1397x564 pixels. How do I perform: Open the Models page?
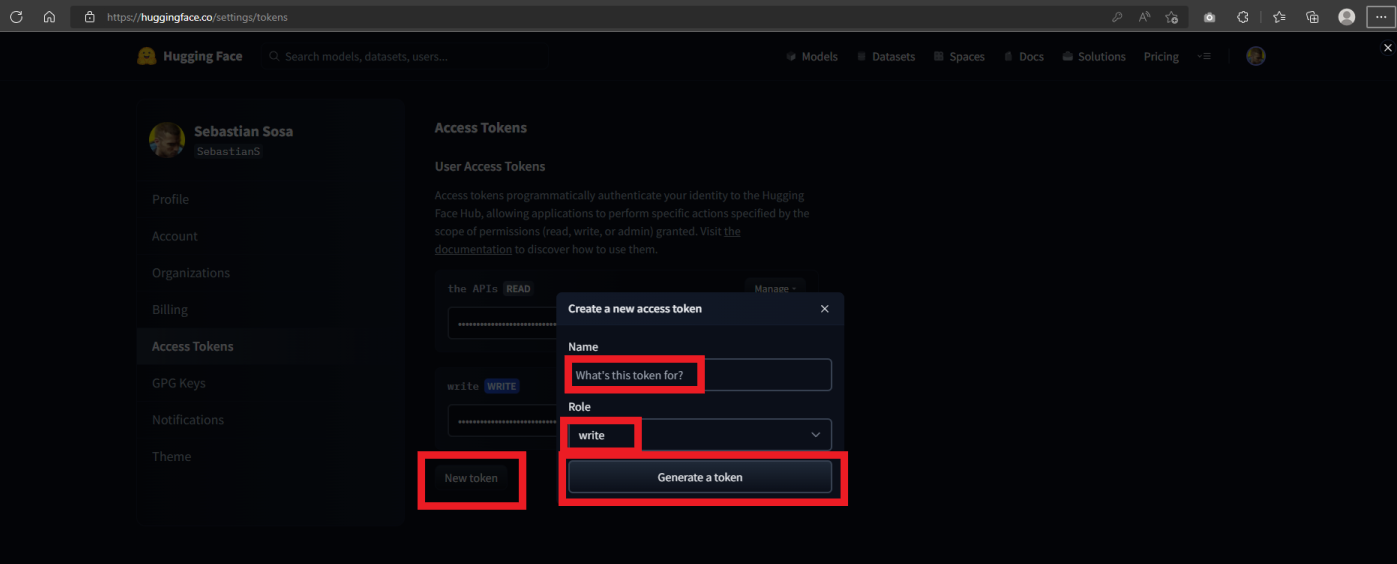pos(812,57)
